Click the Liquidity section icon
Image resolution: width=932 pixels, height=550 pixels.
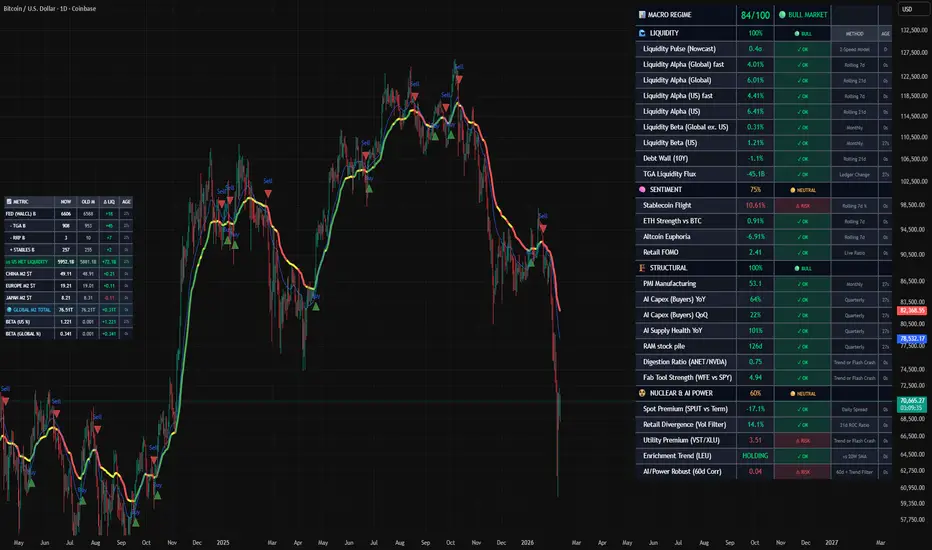(x=642, y=33)
